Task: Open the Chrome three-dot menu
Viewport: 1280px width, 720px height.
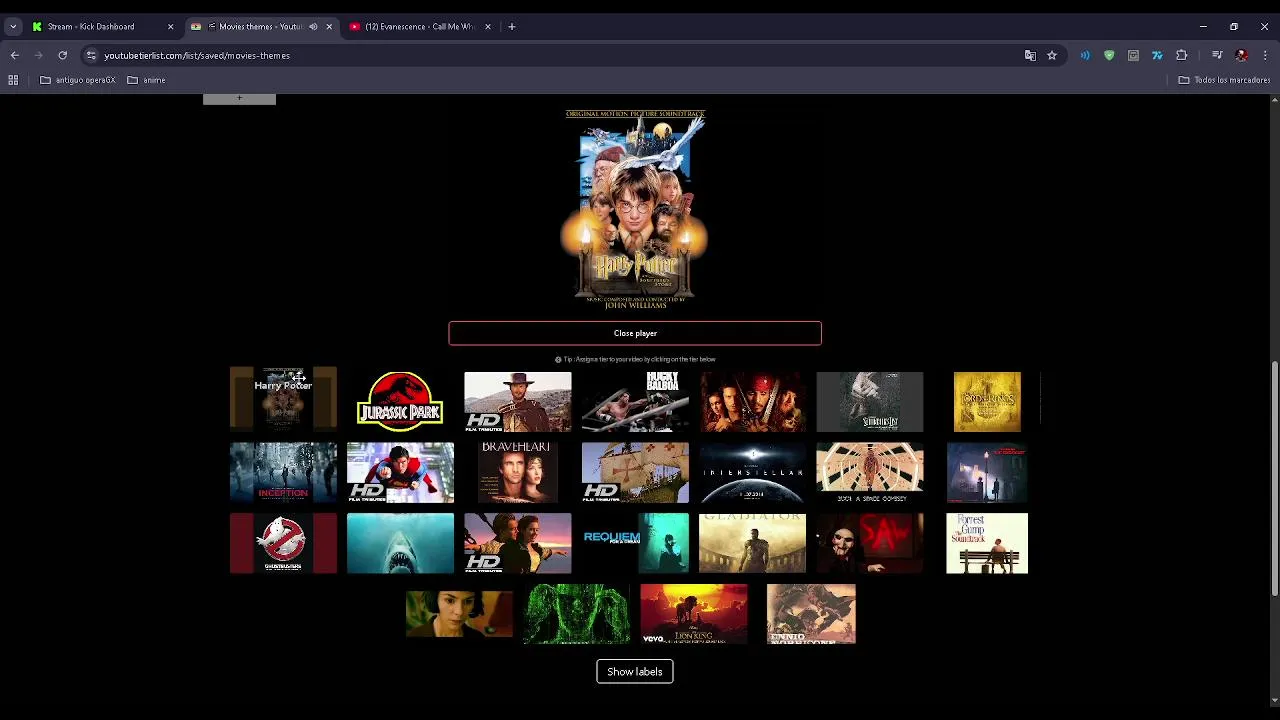Action: pyautogui.click(x=1265, y=56)
